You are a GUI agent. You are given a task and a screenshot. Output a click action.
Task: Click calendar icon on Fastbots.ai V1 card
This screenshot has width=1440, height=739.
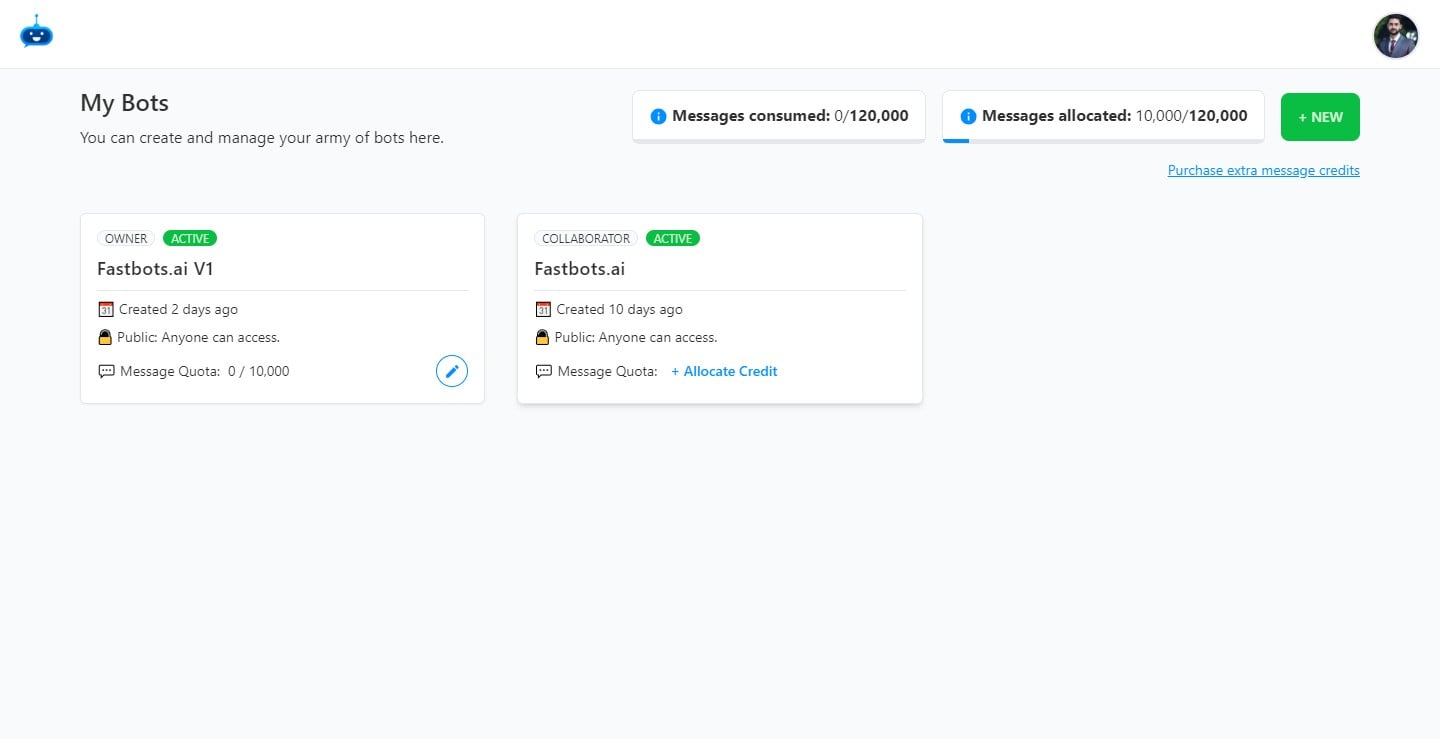click(106, 309)
